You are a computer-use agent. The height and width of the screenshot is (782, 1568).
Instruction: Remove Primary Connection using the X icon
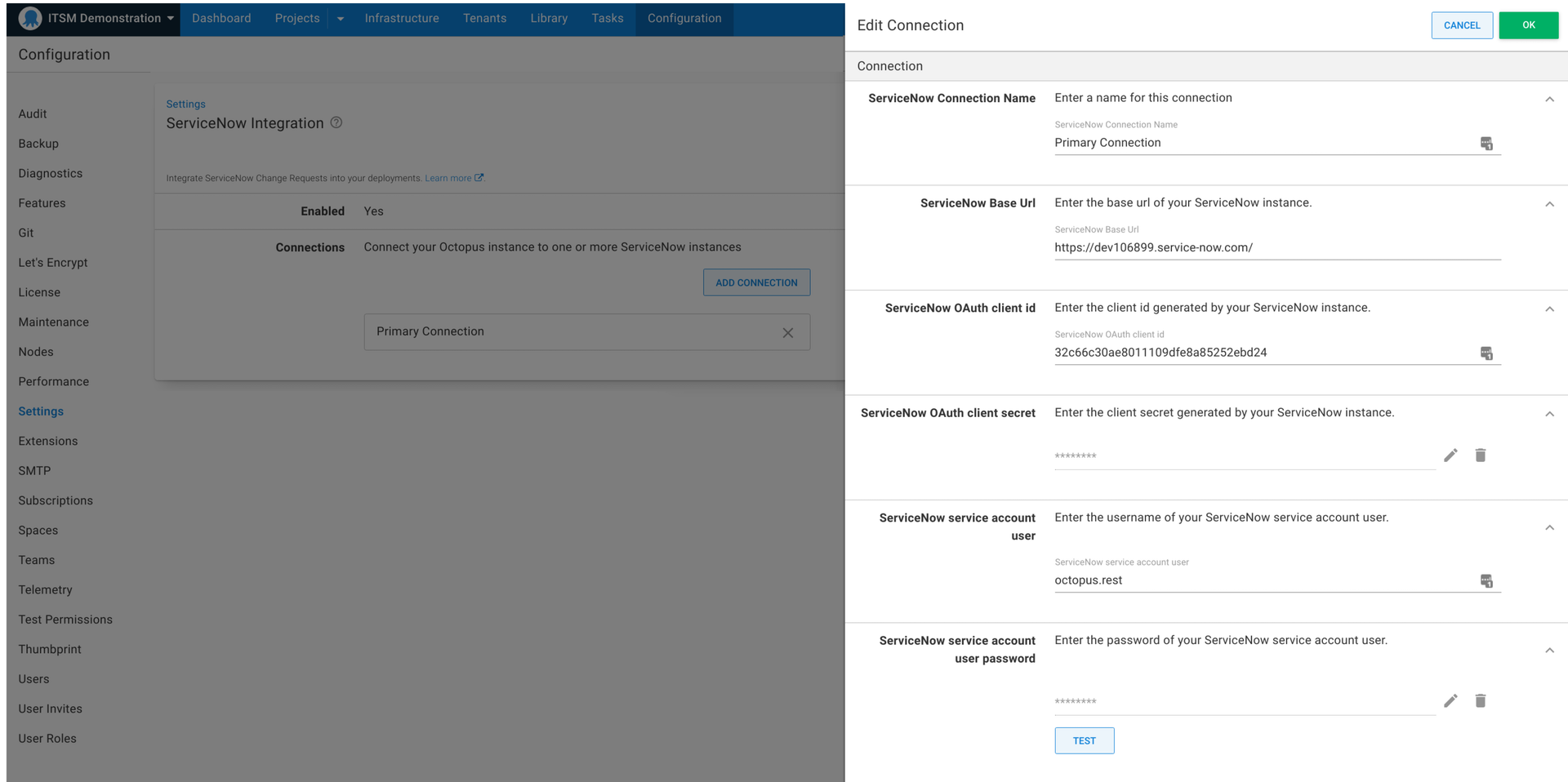click(x=787, y=332)
